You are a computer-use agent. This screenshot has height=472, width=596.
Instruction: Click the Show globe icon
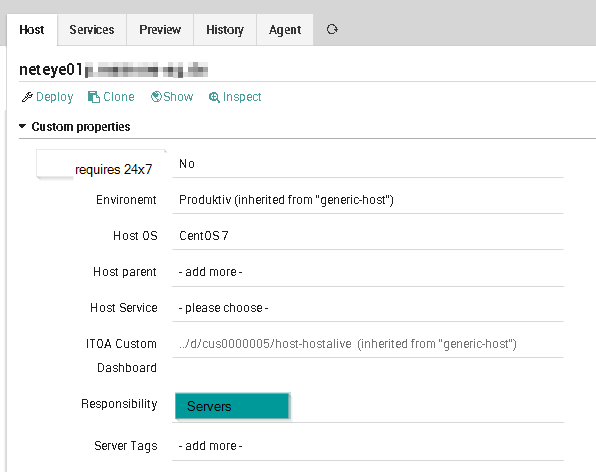coord(156,97)
